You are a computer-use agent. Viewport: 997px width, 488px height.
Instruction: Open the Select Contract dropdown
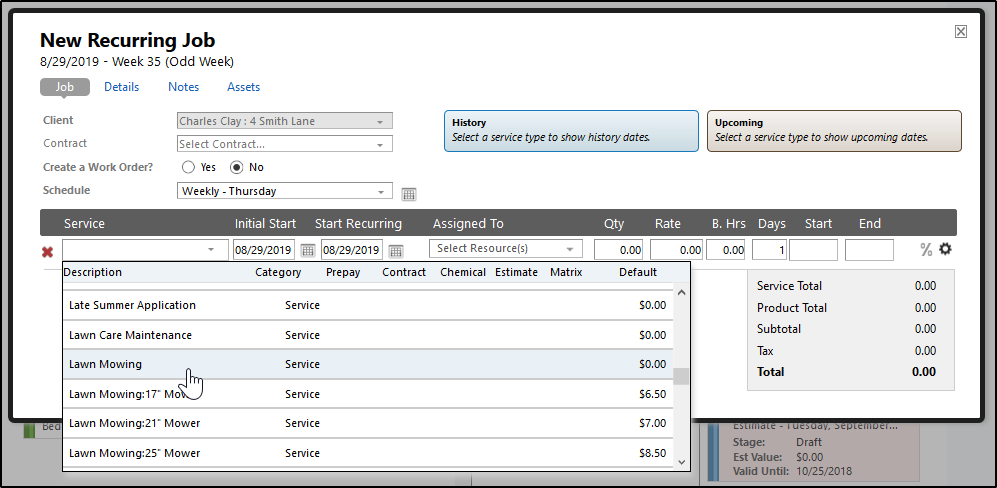coord(285,144)
